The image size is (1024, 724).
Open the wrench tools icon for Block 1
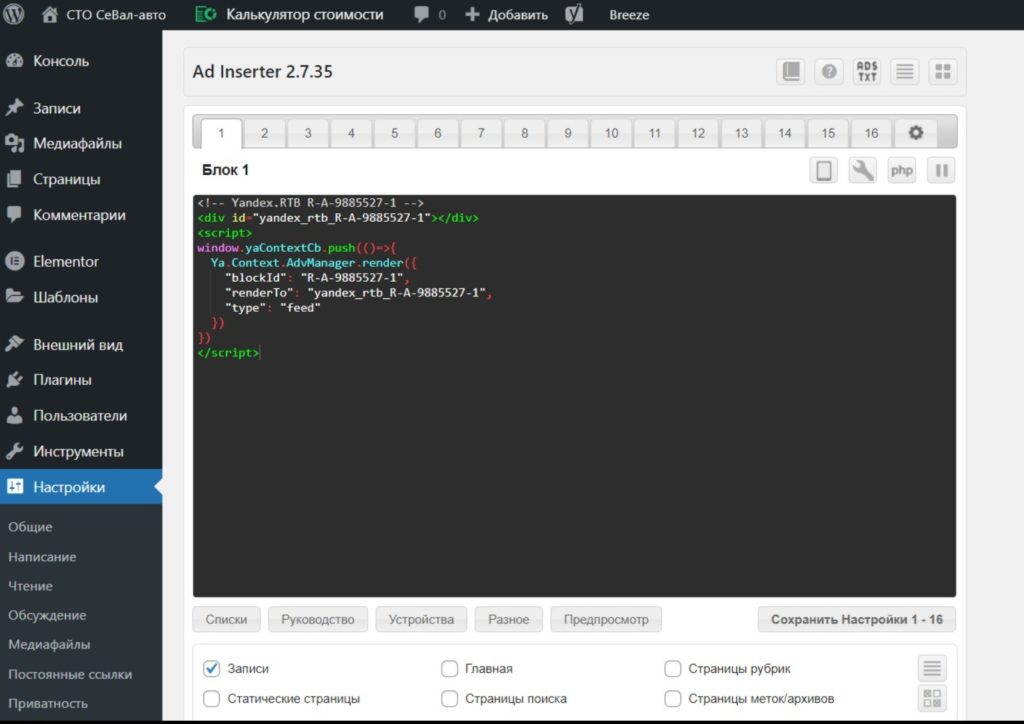(x=862, y=170)
